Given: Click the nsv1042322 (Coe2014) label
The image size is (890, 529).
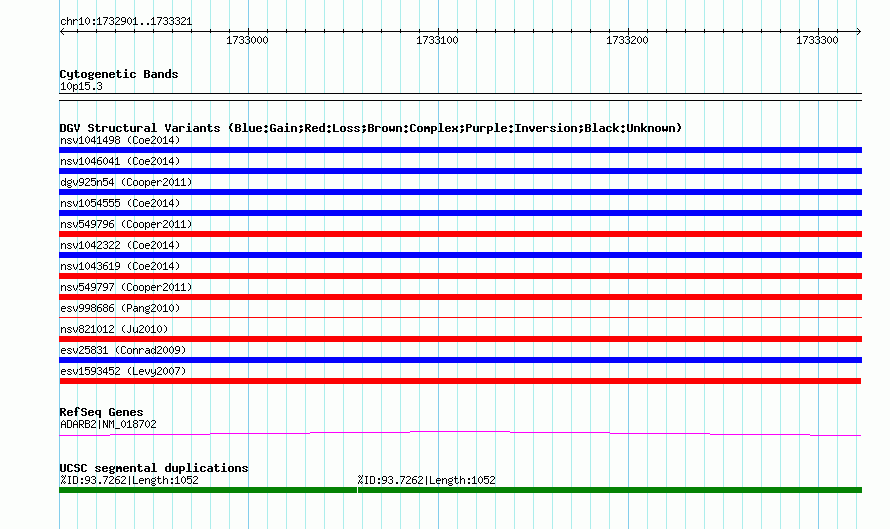Looking at the screenshot, I should (x=120, y=245).
